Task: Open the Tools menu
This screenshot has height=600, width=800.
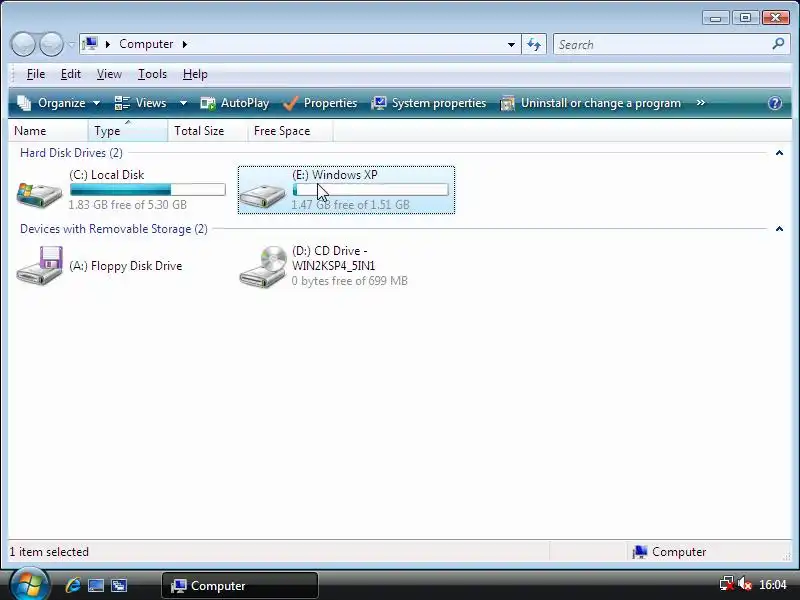Action: (x=152, y=74)
